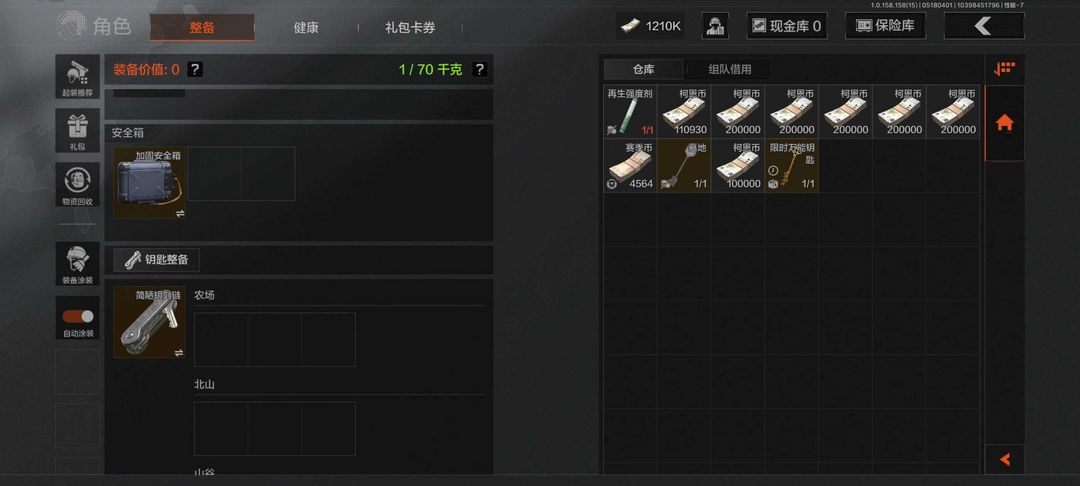1080x486 pixels.
Task: Collapse the panel with the orange arrow
Action: [1004, 459]
